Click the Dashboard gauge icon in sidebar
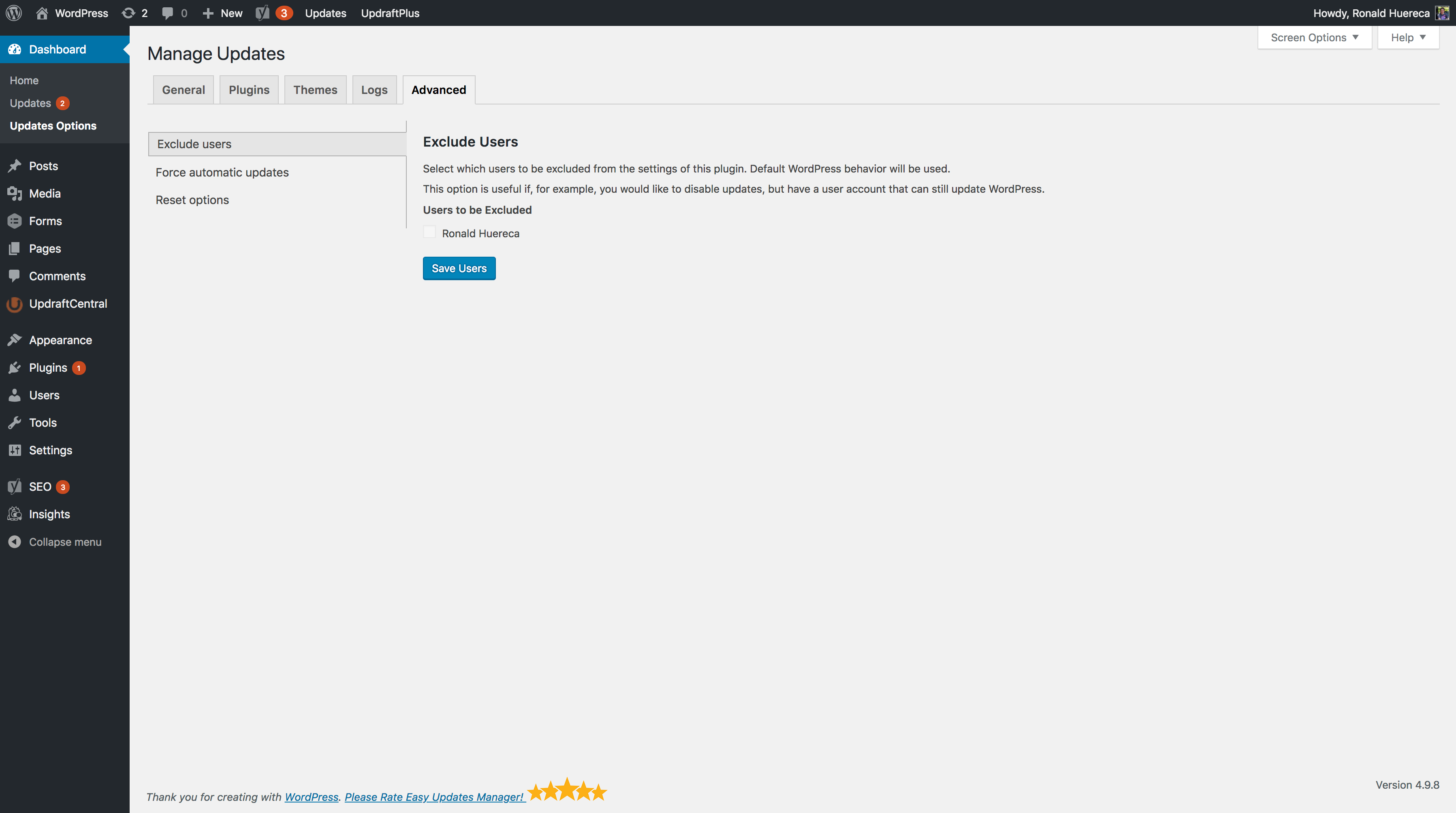This screenshot has height=813, width=1456. (15, 49)
